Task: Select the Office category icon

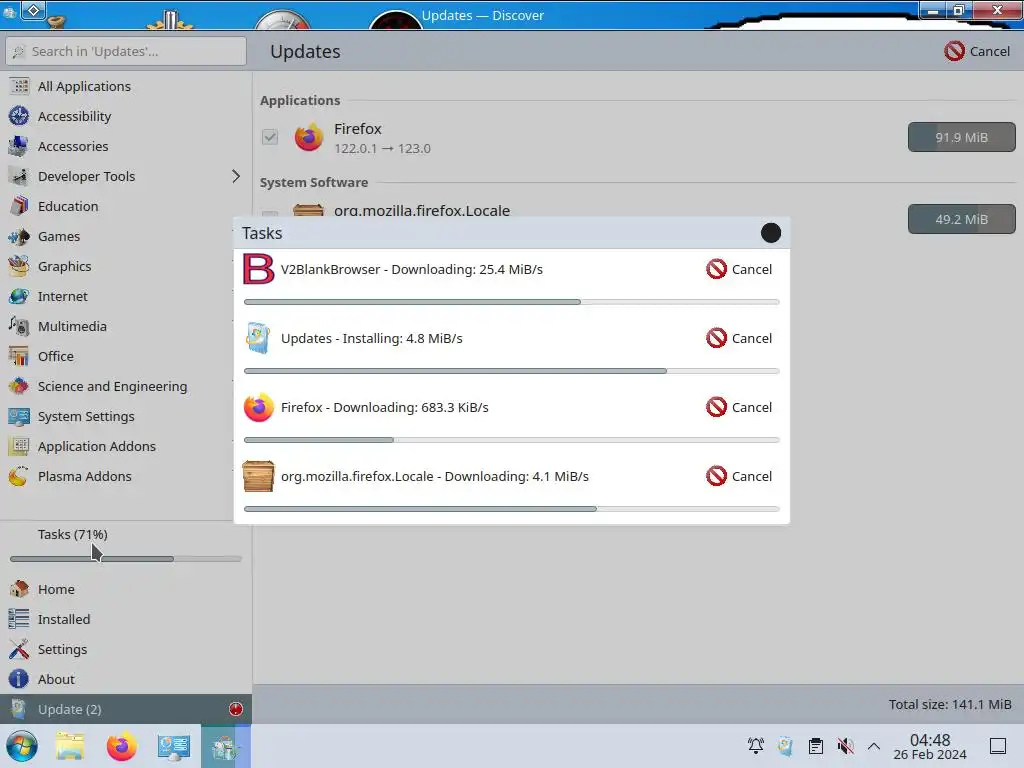Action: pos(19,357)
